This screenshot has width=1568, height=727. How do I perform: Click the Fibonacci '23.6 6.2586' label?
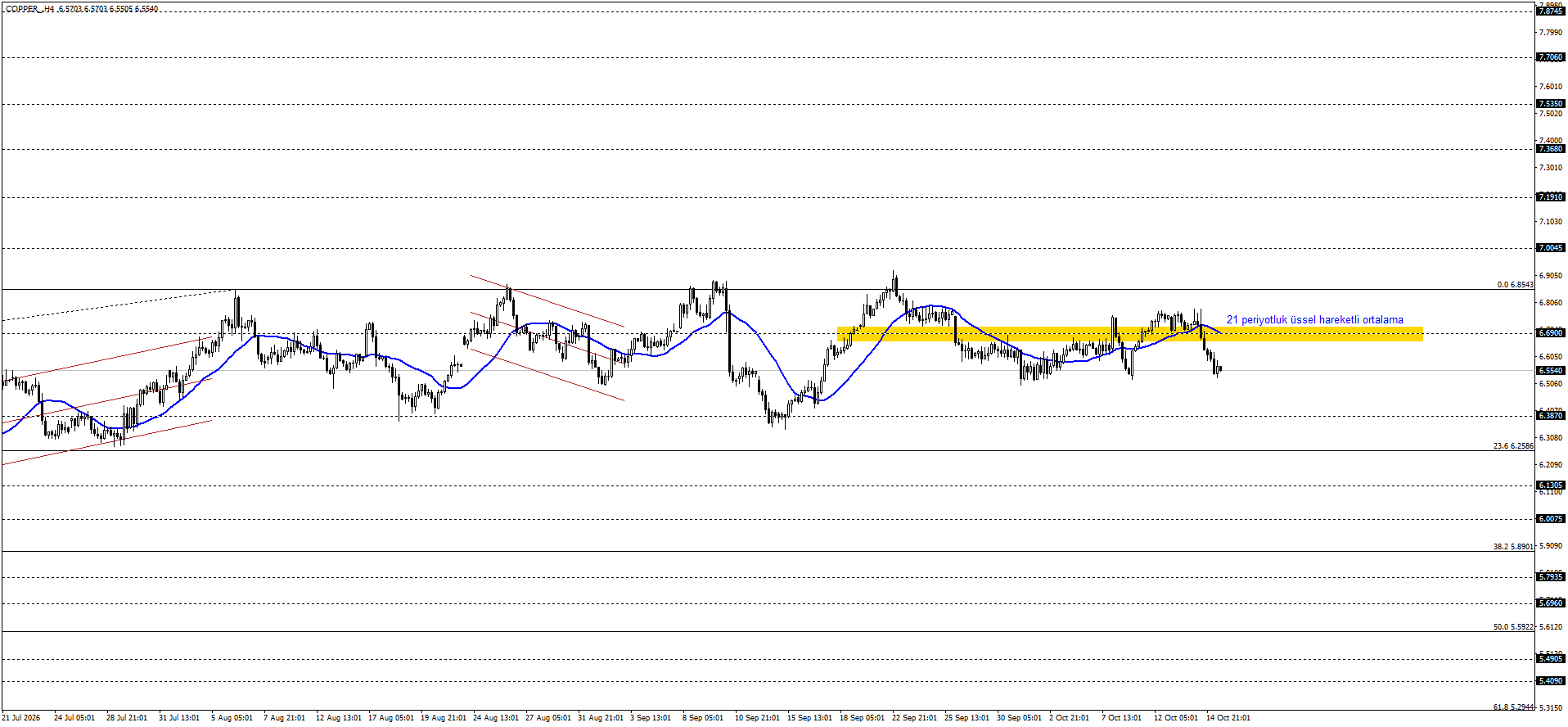click(1513, 446)
